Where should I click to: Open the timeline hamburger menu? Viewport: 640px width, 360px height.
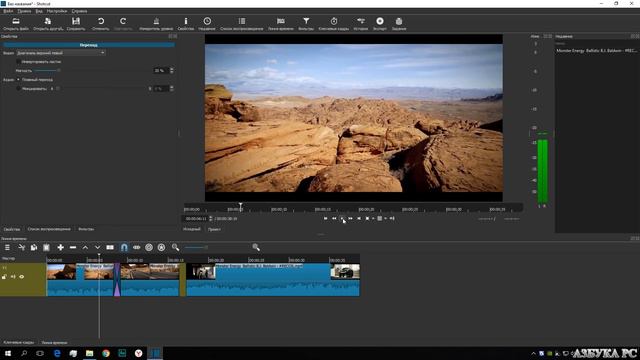click(x=7, y=247)
